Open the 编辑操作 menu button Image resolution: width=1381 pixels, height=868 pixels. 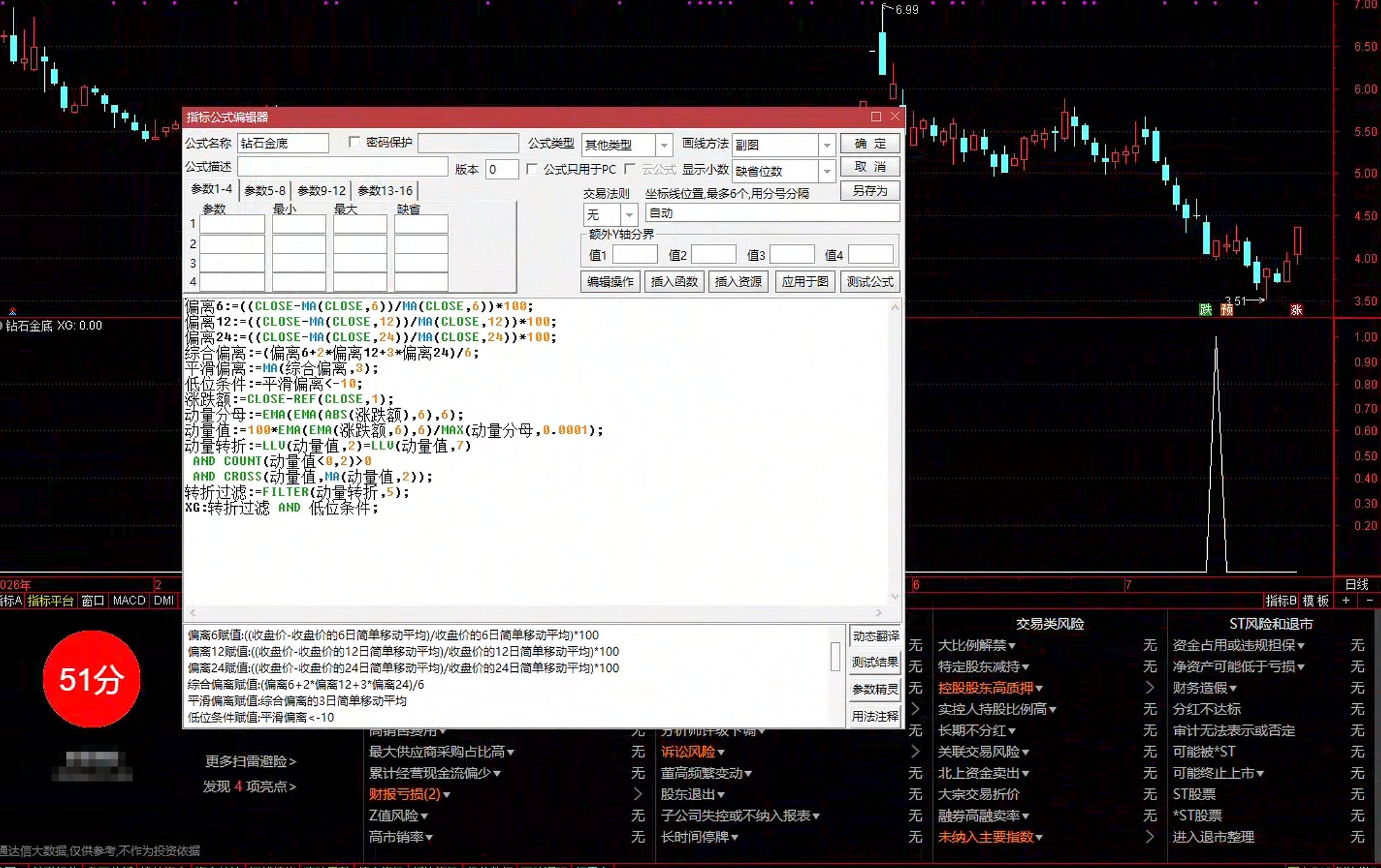coord(610,282)
